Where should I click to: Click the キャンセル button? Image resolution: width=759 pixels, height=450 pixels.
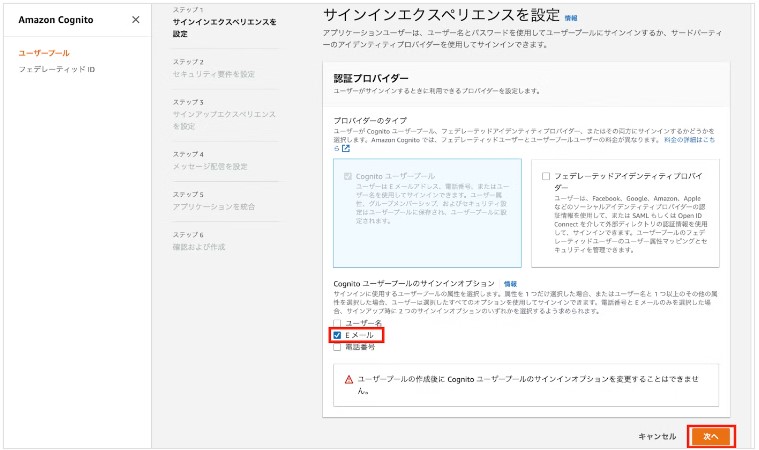657,437
